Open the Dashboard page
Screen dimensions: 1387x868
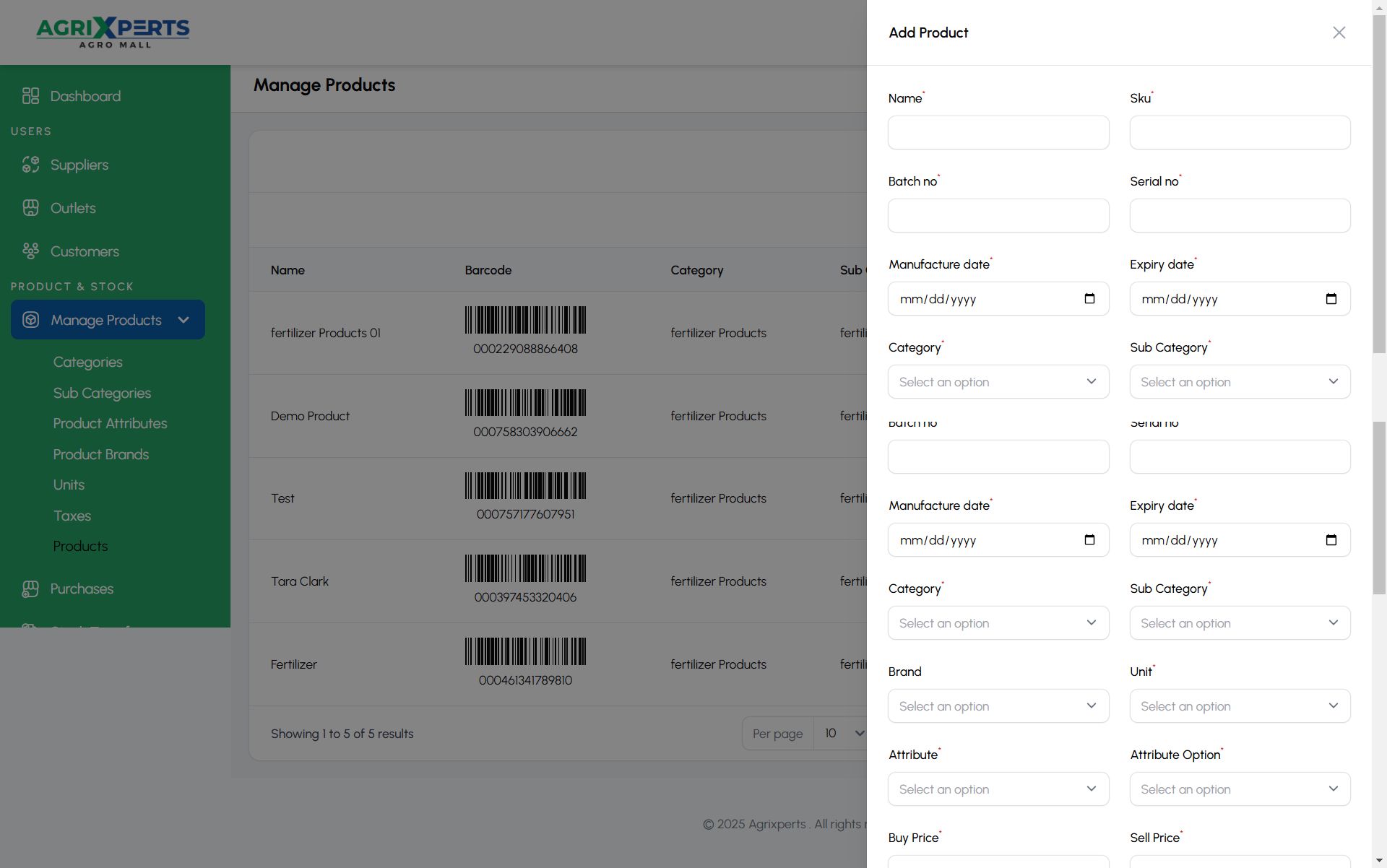coord(85,96)
